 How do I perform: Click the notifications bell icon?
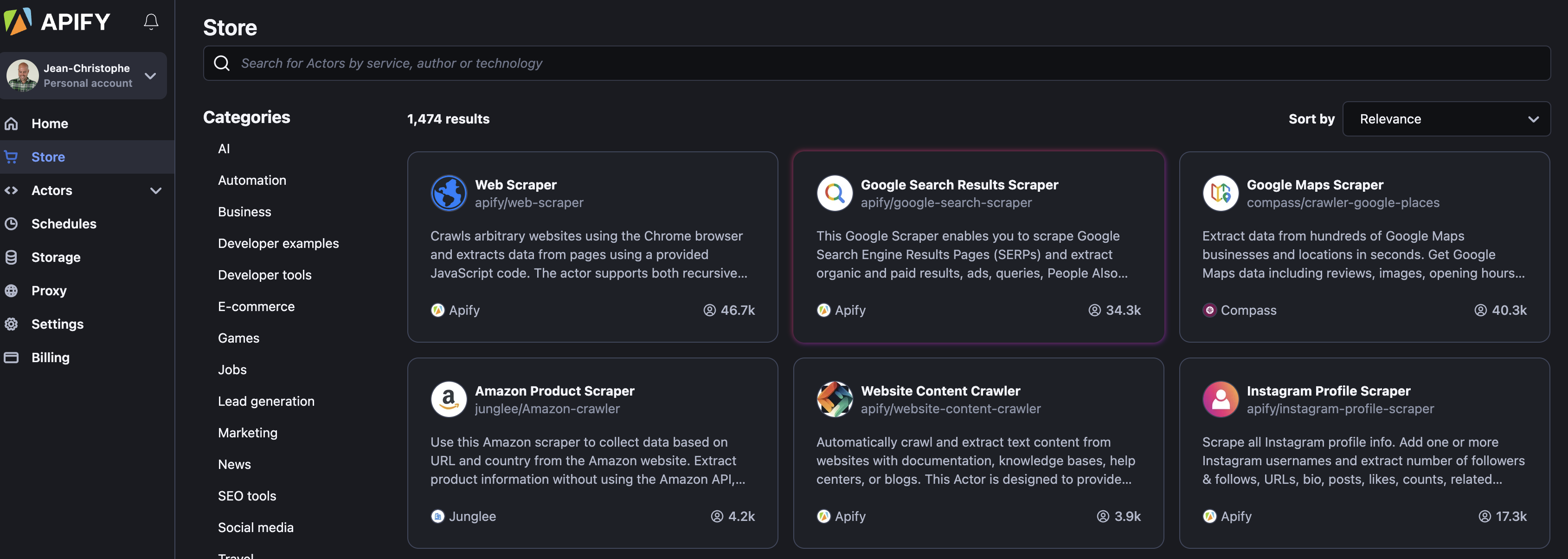coord(151,22)
